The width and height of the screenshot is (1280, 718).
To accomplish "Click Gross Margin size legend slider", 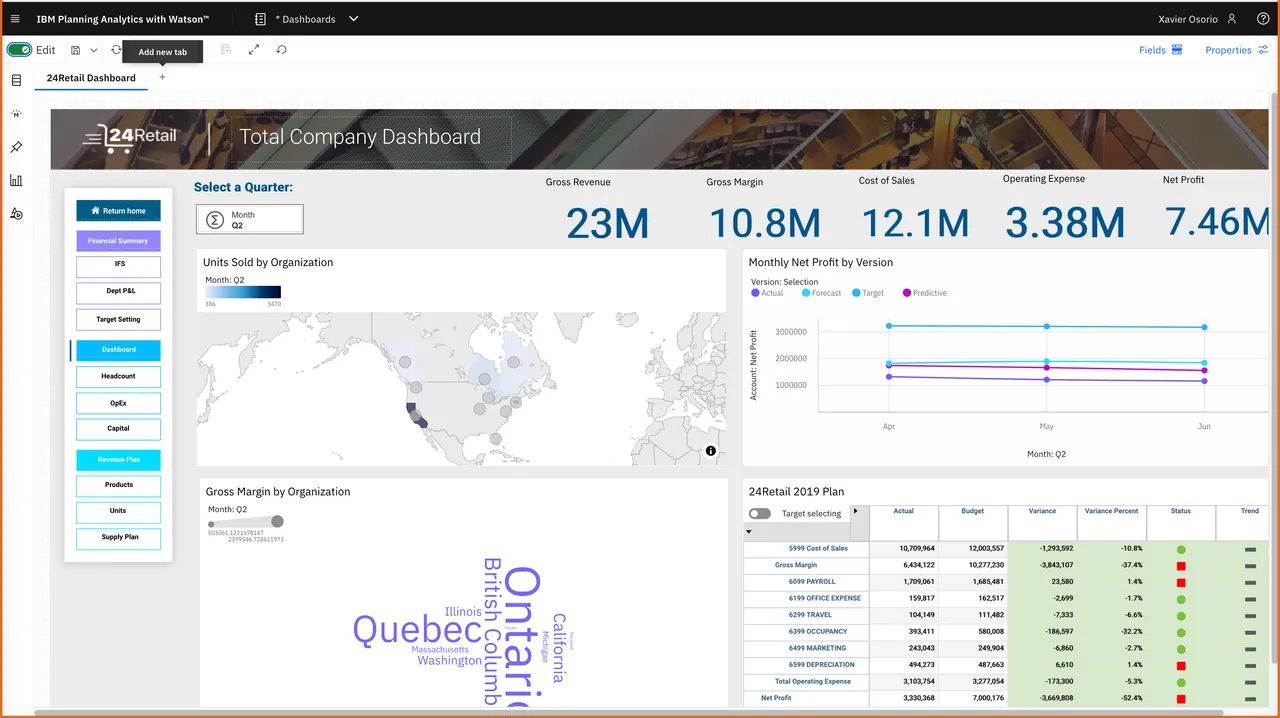I will 246,522.
